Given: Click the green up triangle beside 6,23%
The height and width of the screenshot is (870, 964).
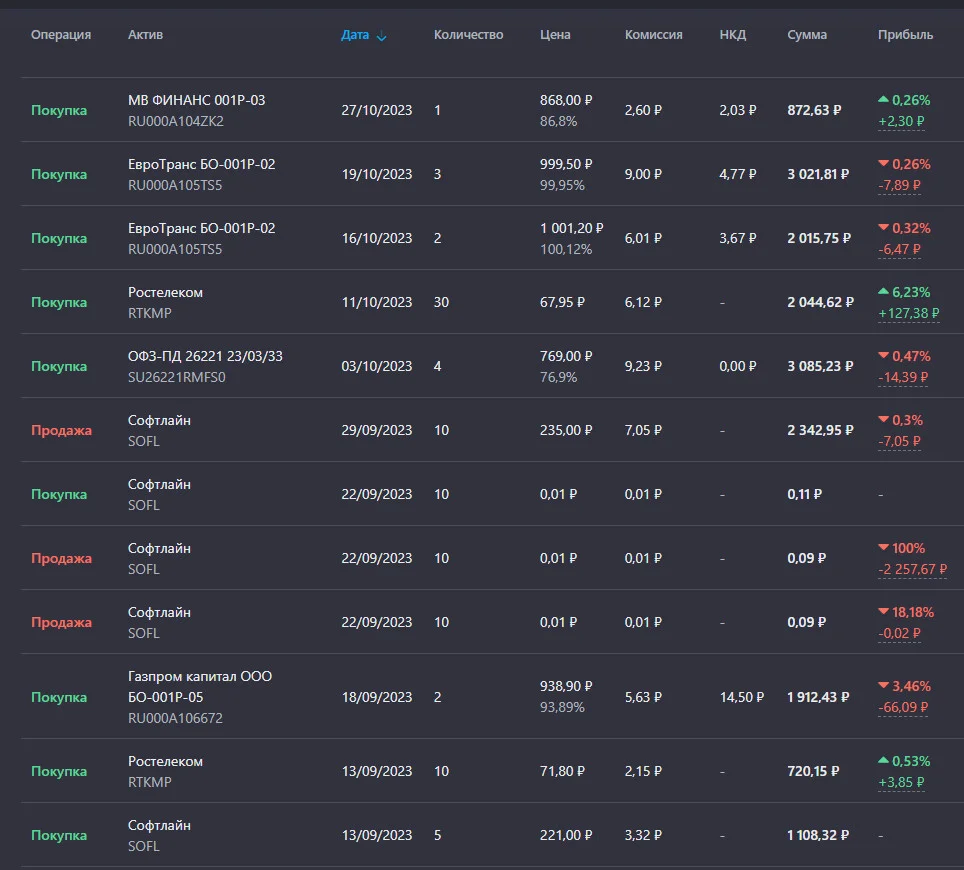Looking at the screenshot, I should (883, 291).
